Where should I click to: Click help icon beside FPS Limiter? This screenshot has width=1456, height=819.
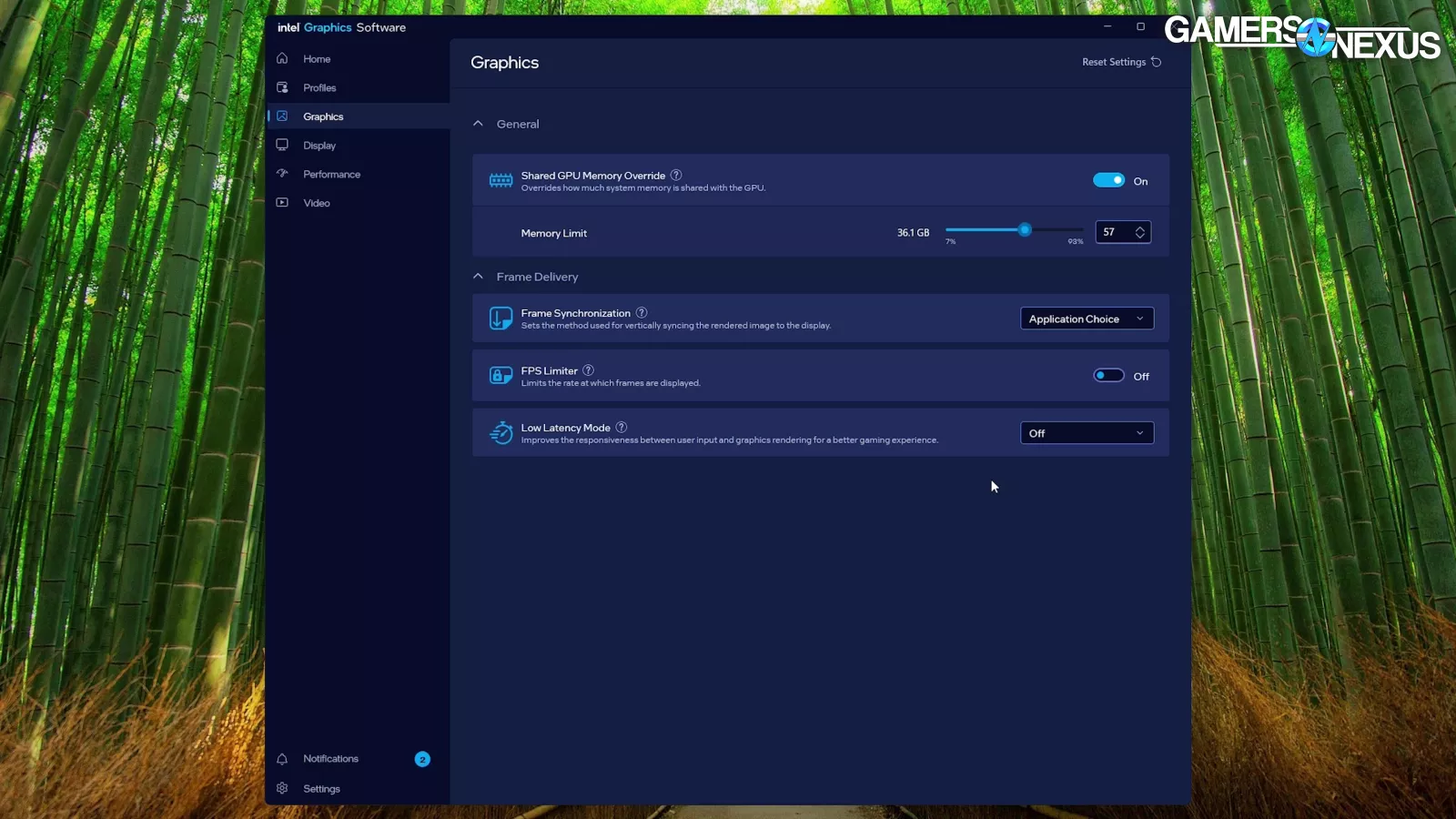(x=589, y=370)
